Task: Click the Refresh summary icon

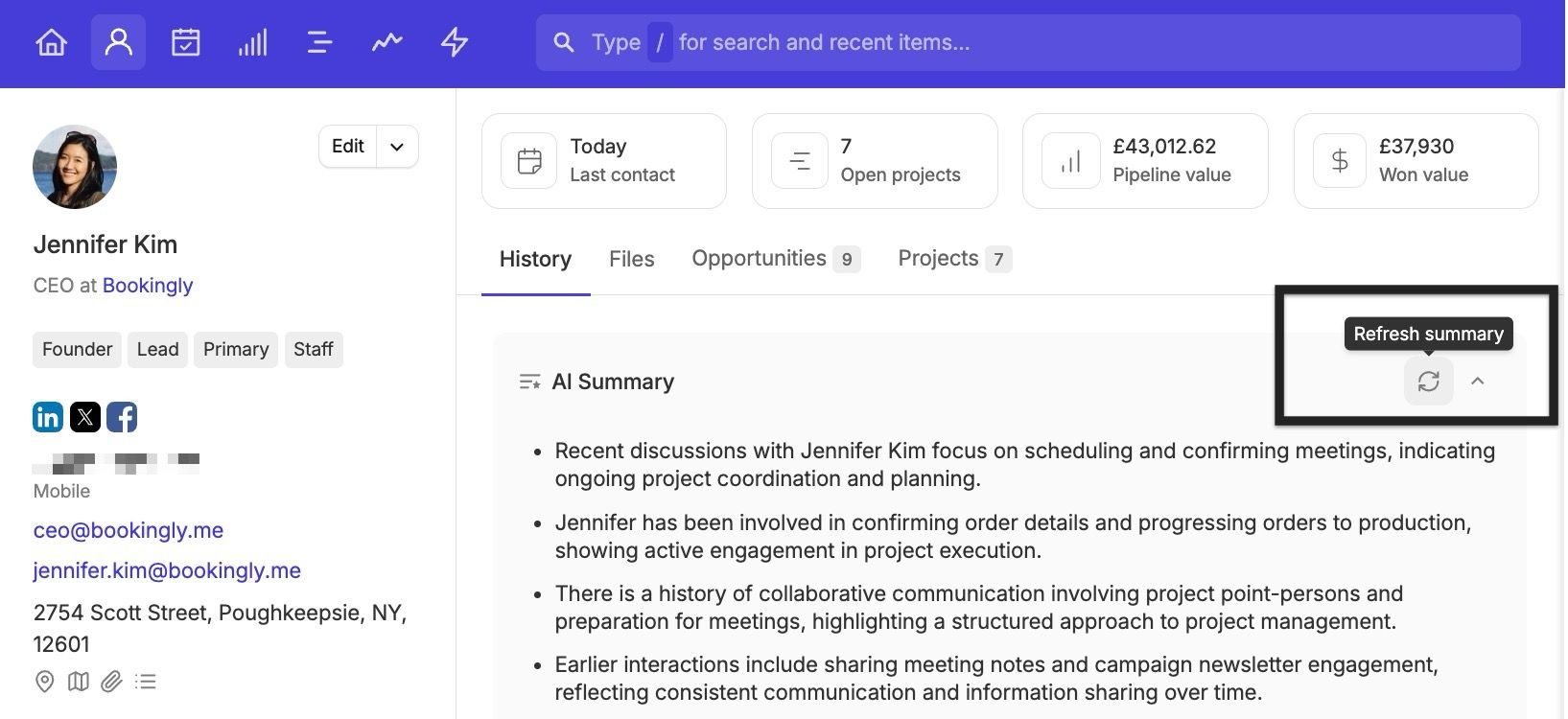Action: [x=1428, y=382]
